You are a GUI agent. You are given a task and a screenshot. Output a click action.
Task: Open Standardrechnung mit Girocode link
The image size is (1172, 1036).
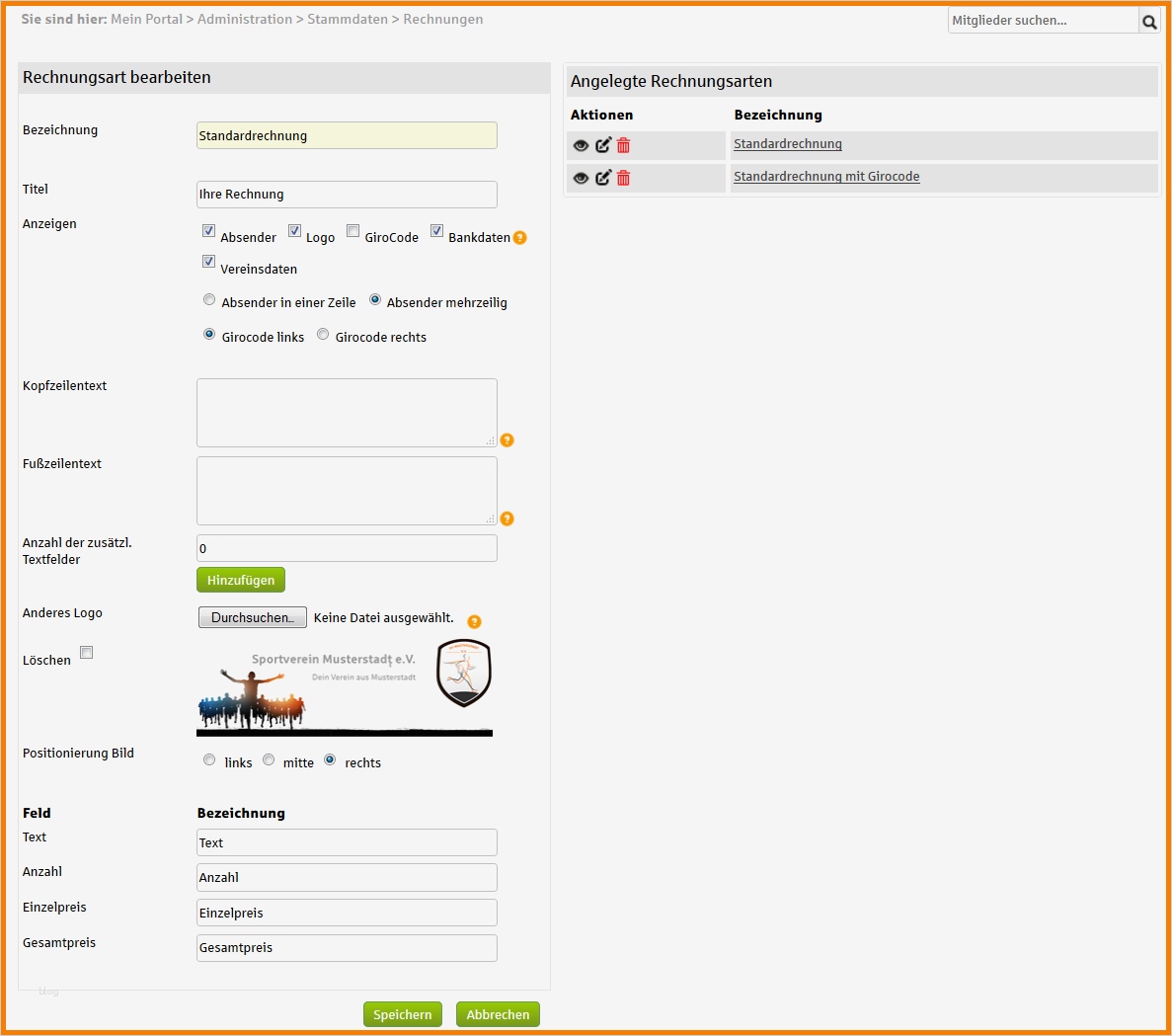(x=826, y=177)
